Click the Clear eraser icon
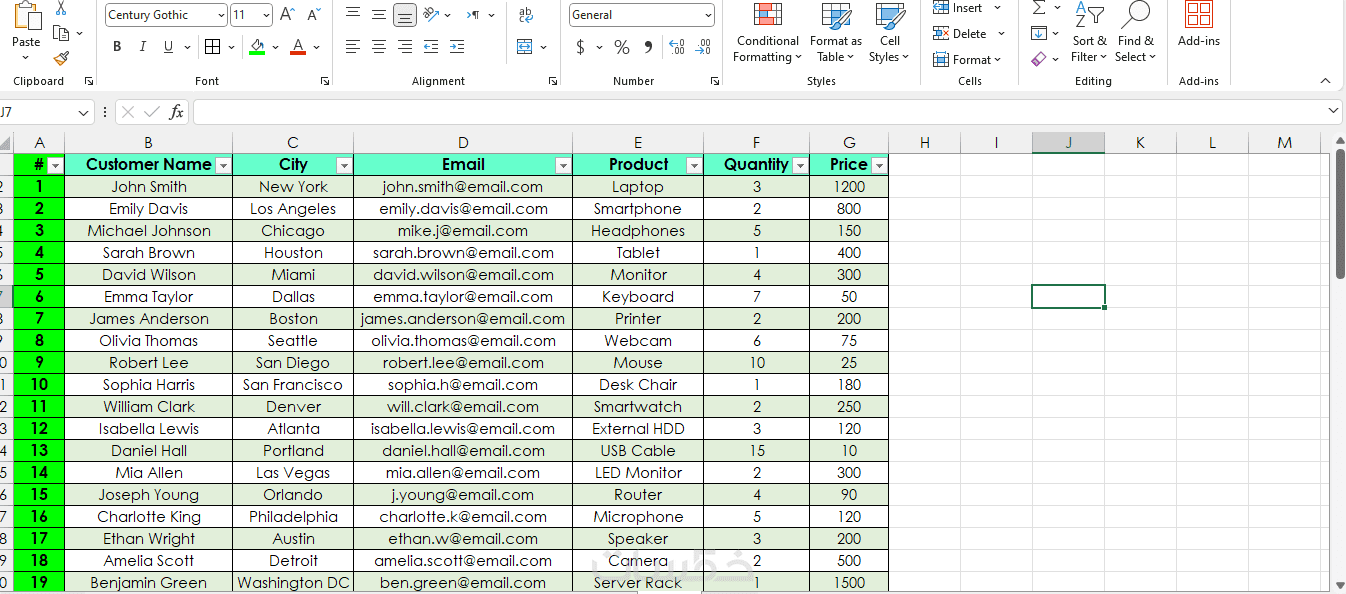1346x594 pixels. [1039, 60]
